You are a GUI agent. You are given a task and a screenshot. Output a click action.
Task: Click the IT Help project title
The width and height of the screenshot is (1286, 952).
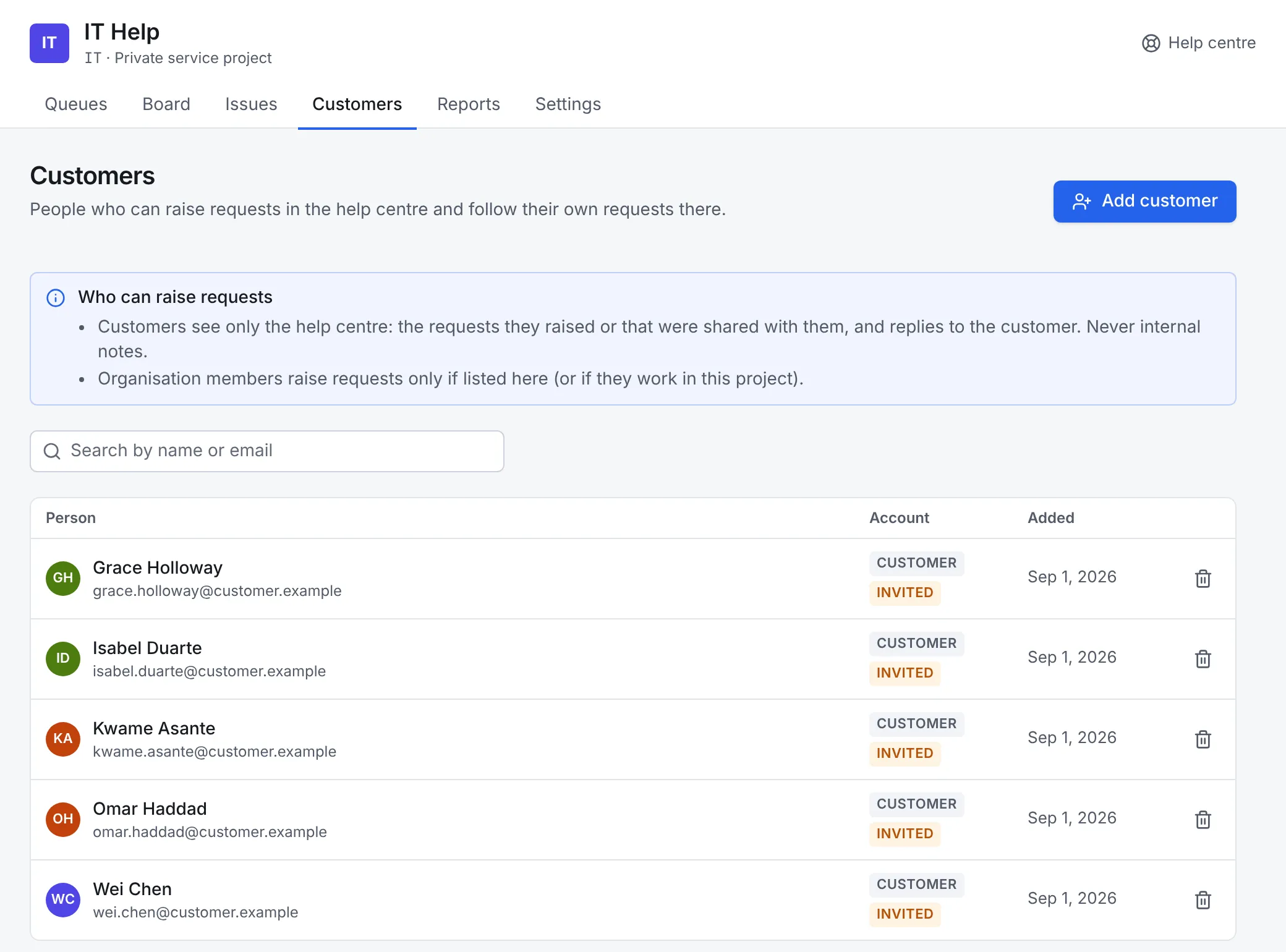pos(122,32)
